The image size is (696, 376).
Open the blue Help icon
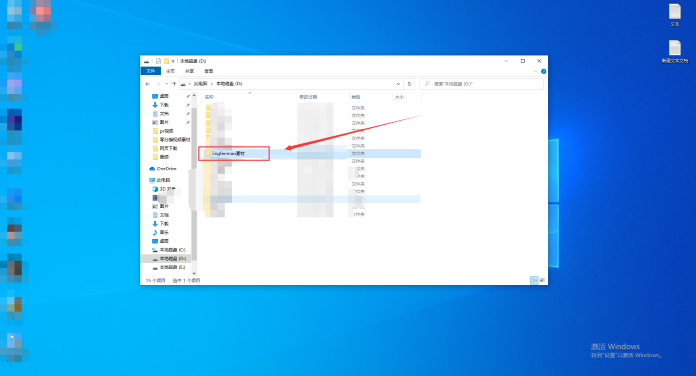[x=543, y=71]
